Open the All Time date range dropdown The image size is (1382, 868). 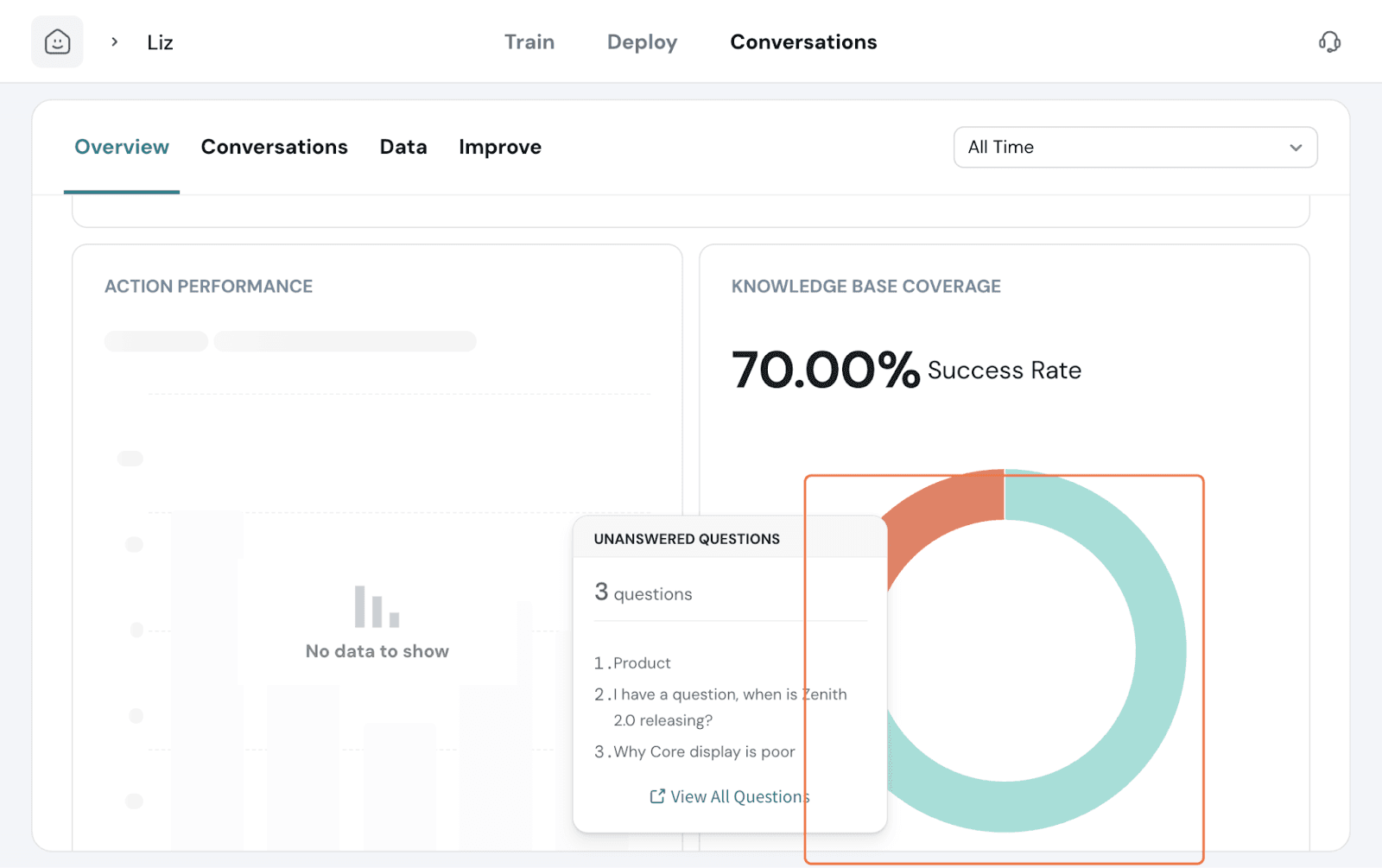point(1134,147)
